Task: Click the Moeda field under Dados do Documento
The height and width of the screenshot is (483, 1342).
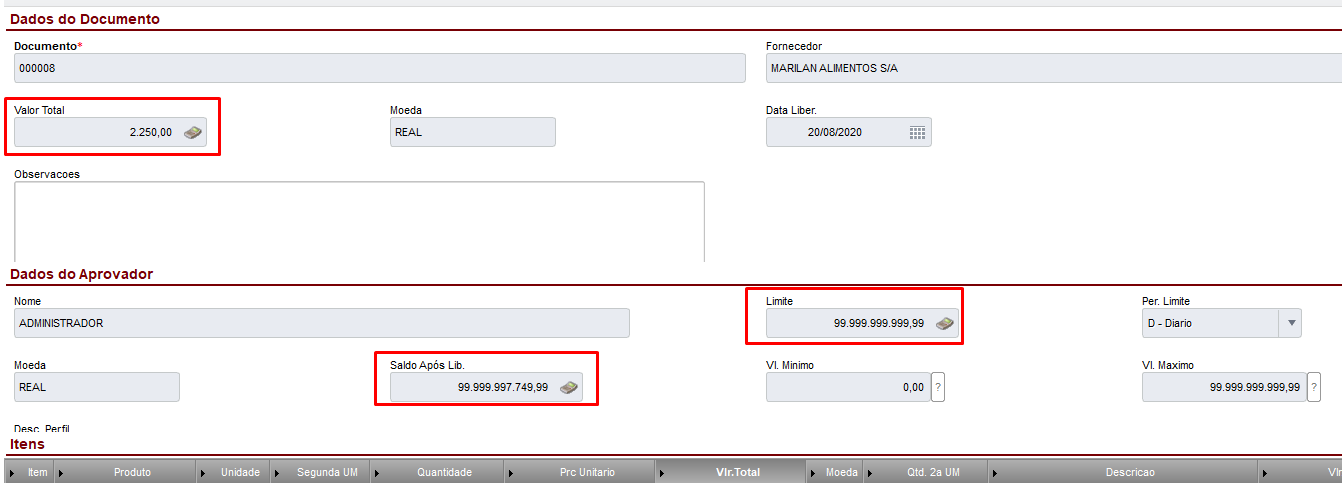Action: pos(473,132)
